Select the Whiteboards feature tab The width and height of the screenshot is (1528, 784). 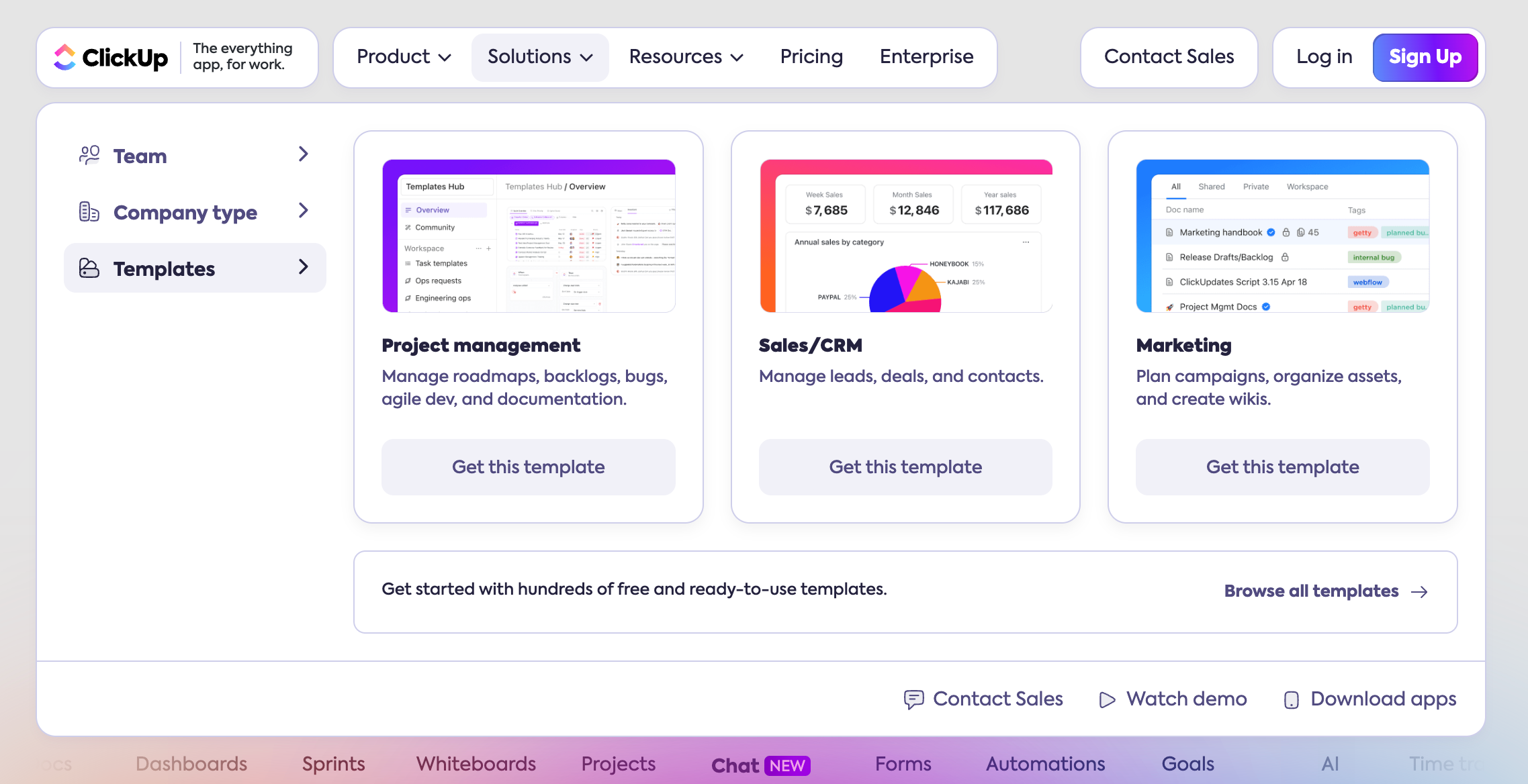click(x=476, y=763)
